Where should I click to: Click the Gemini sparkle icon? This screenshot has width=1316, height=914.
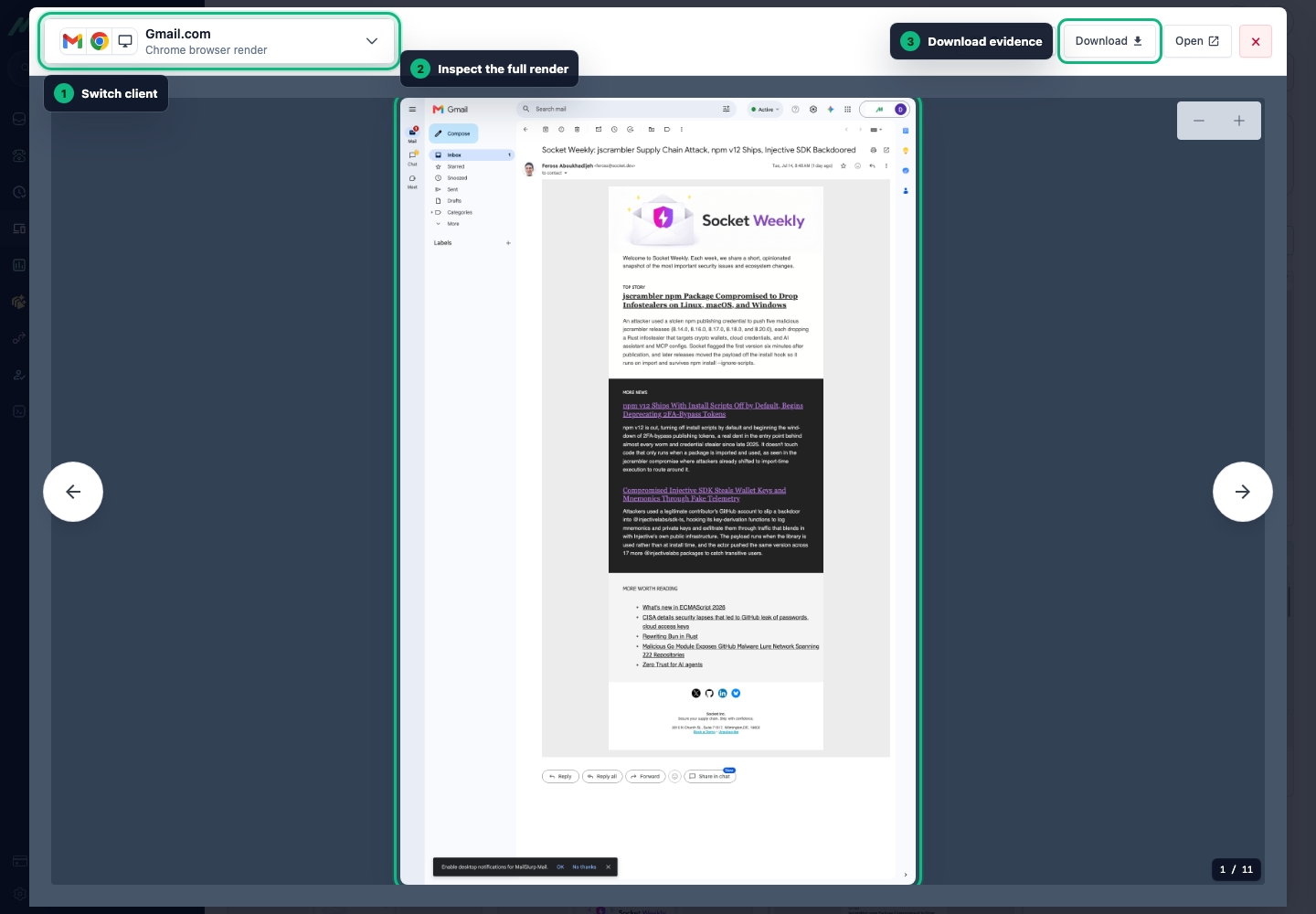(831, 109)
